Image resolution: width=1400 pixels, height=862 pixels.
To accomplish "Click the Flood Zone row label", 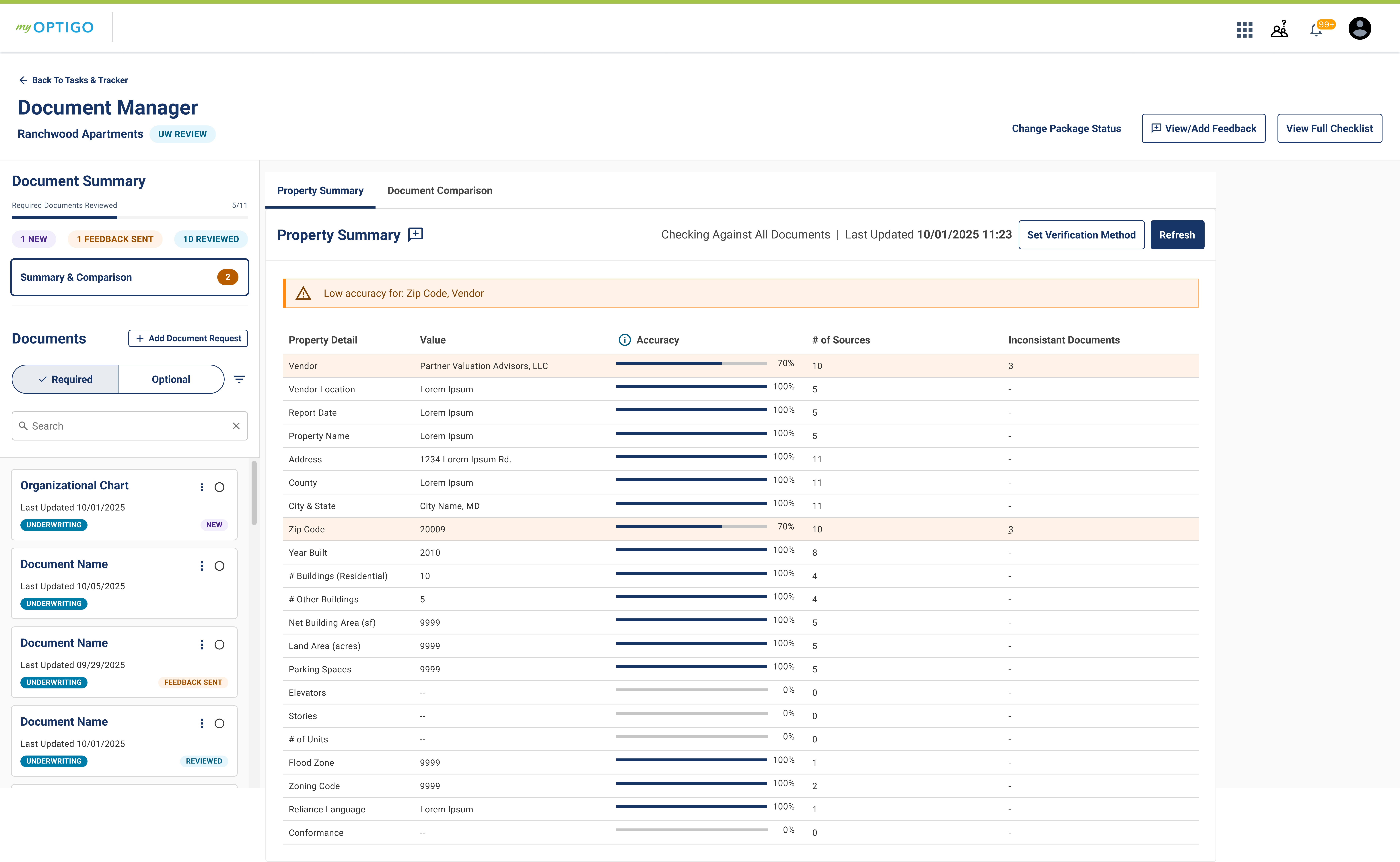I will tap(311, 763).
